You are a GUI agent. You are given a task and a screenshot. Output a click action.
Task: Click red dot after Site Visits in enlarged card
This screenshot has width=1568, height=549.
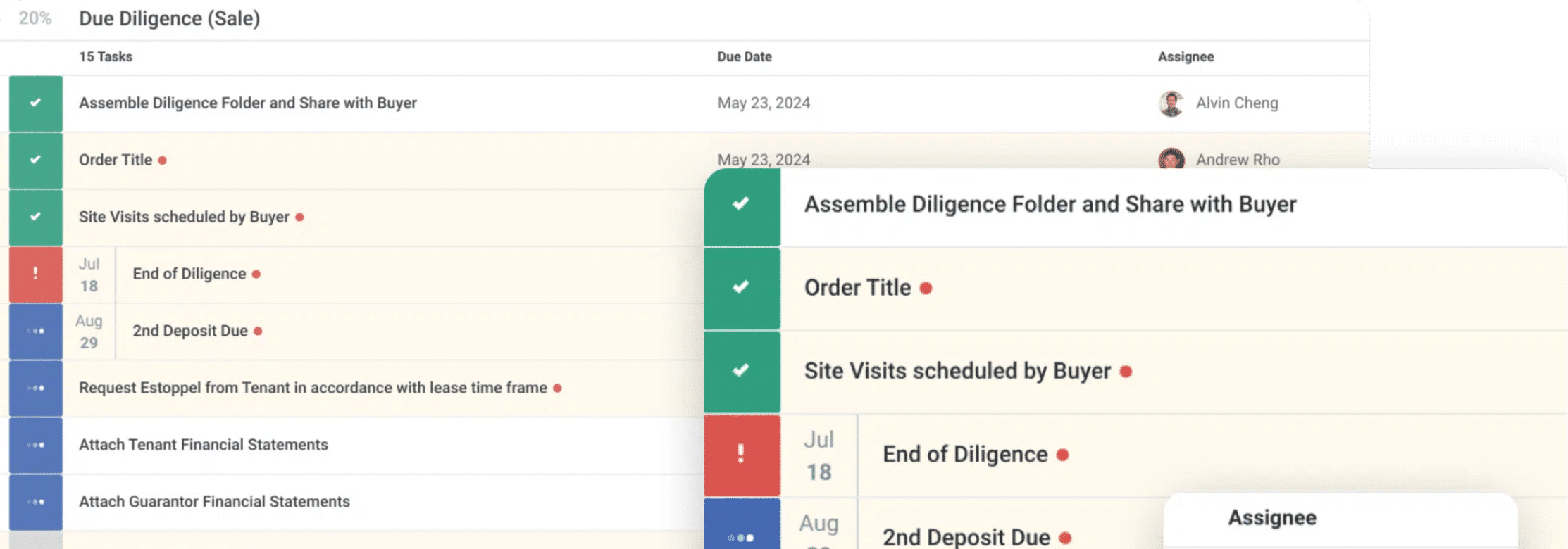coord(1126,372)
